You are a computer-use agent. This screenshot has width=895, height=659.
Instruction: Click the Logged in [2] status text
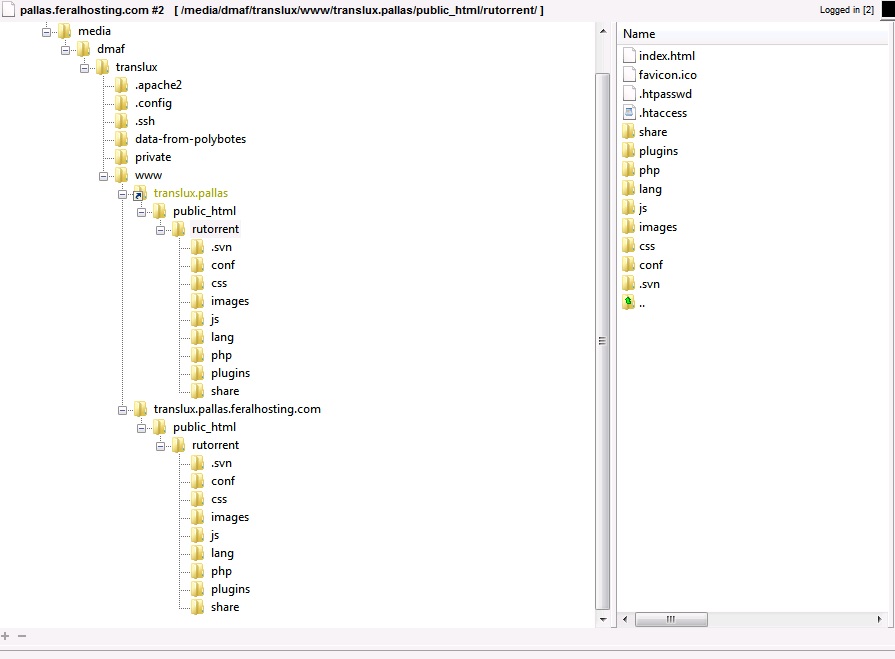click(x=846, y=10)
